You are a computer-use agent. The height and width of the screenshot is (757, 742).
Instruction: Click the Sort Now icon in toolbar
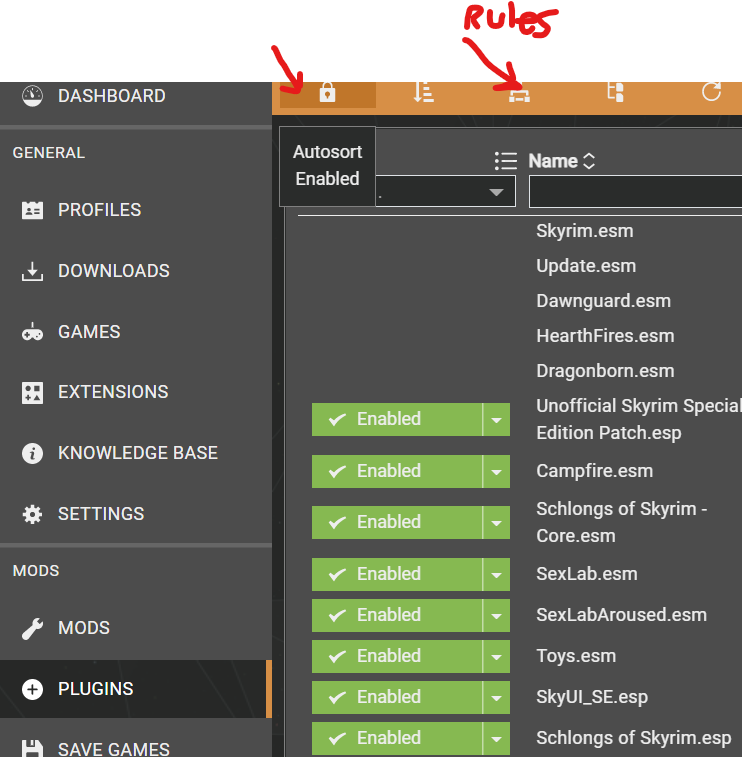point(424,92)
